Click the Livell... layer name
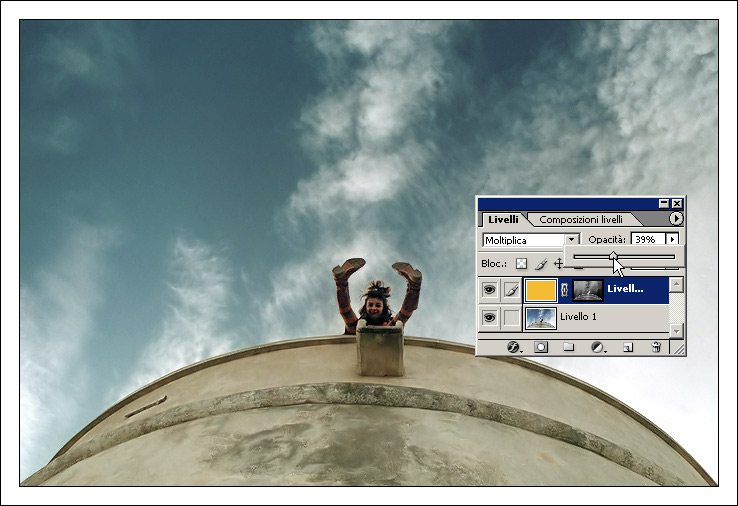This screenshot has width=738, height=506. coord(625,289)
